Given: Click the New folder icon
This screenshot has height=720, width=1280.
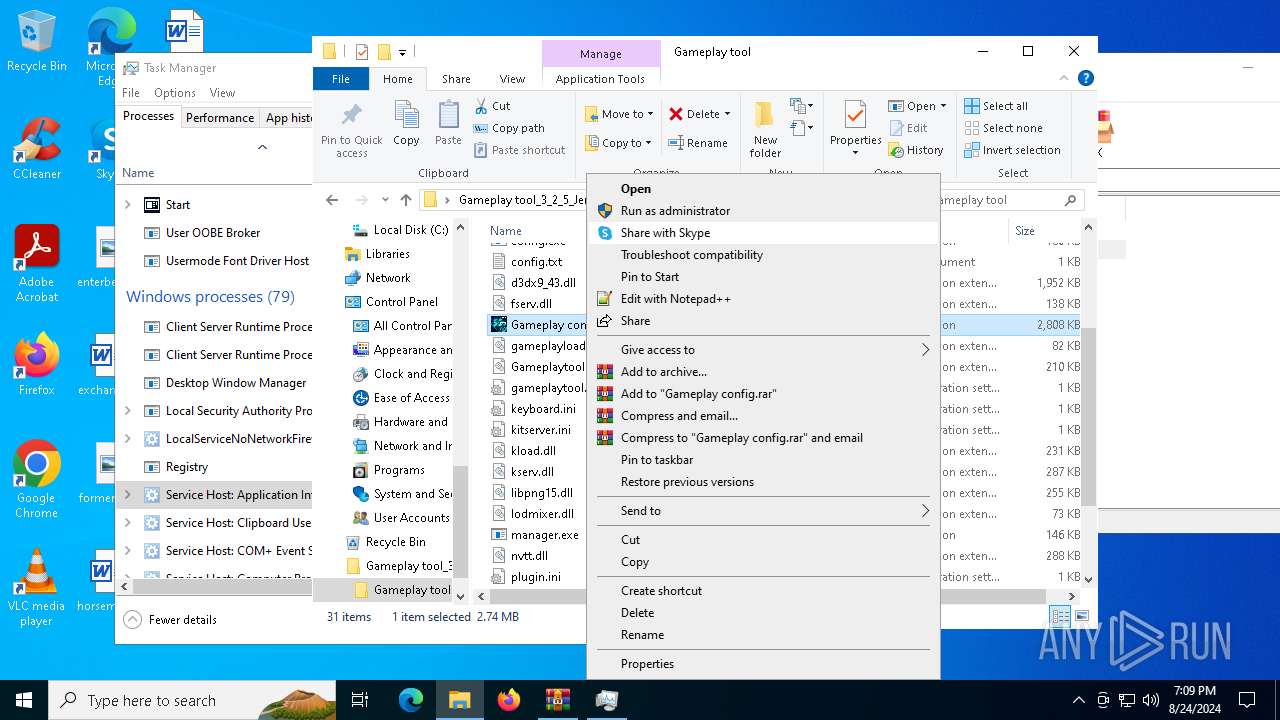Looking at the screenshot, I should [x=765, y=128].
